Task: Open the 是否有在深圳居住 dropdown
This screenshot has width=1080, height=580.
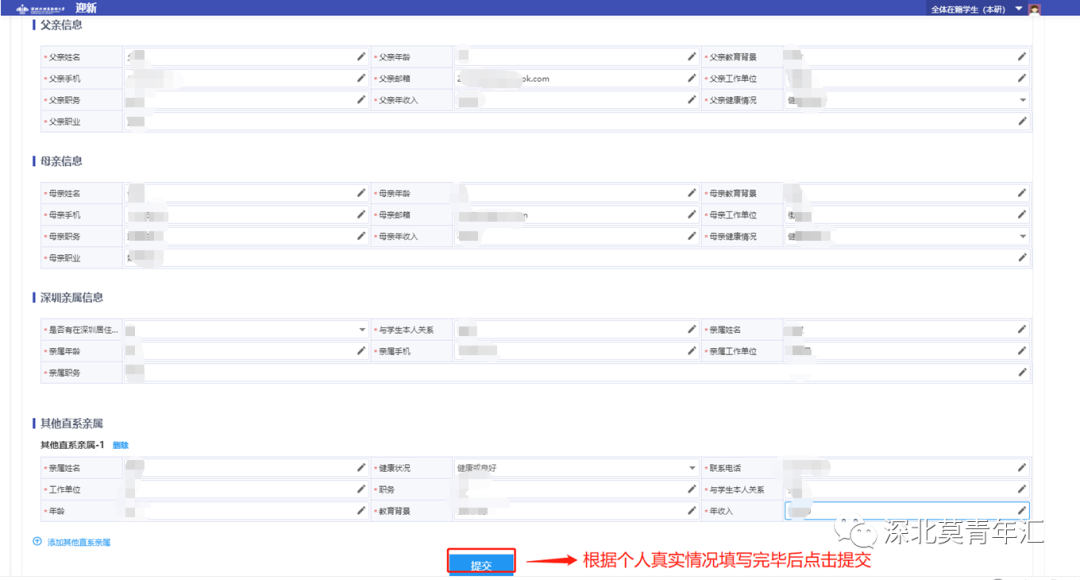Action: (362, 329)
